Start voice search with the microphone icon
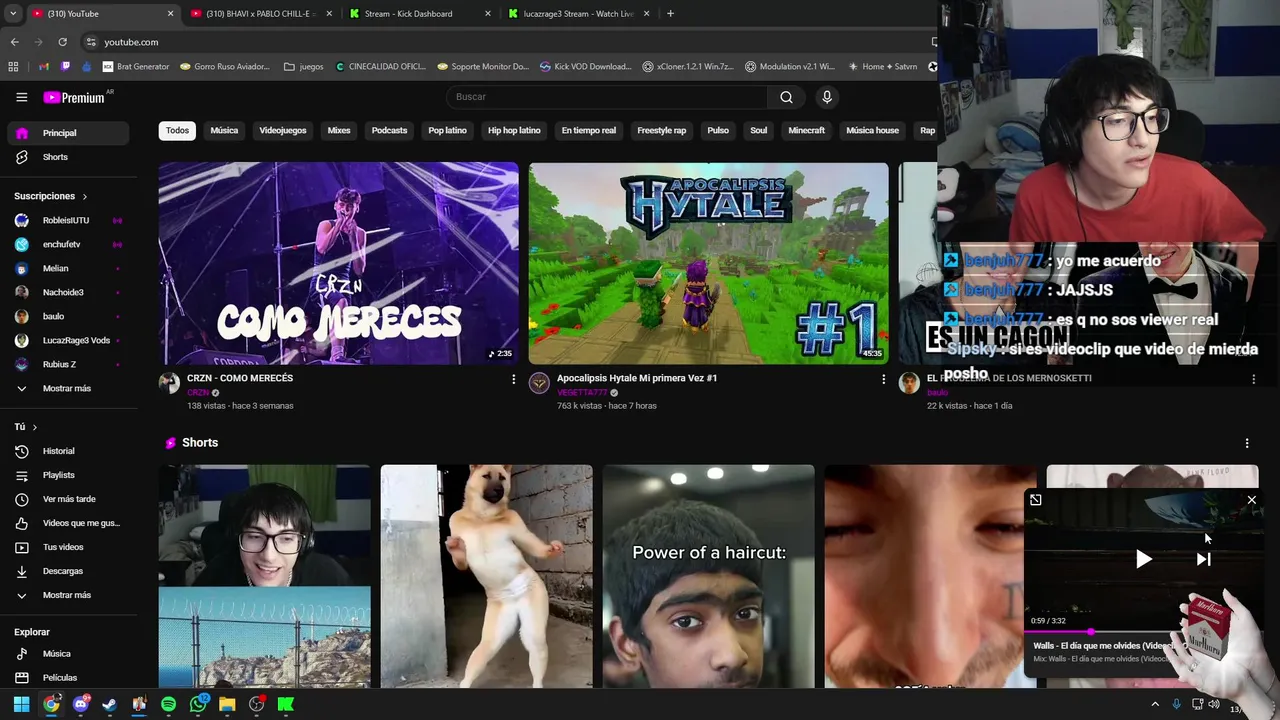 826,97
